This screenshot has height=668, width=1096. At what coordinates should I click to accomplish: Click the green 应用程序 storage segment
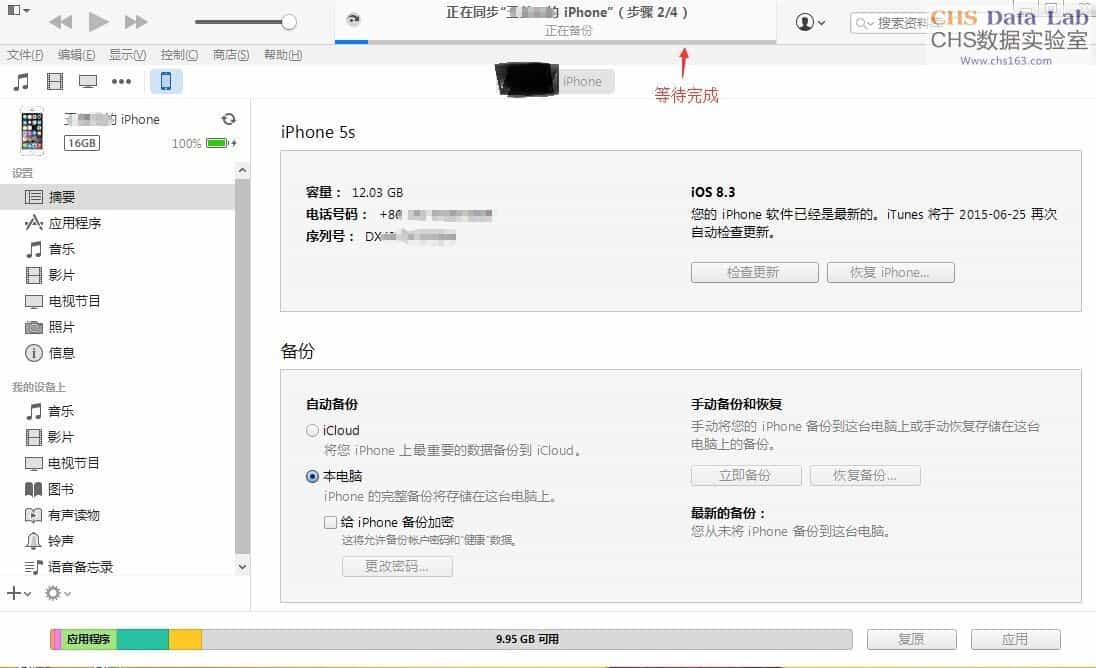[89, 639]
